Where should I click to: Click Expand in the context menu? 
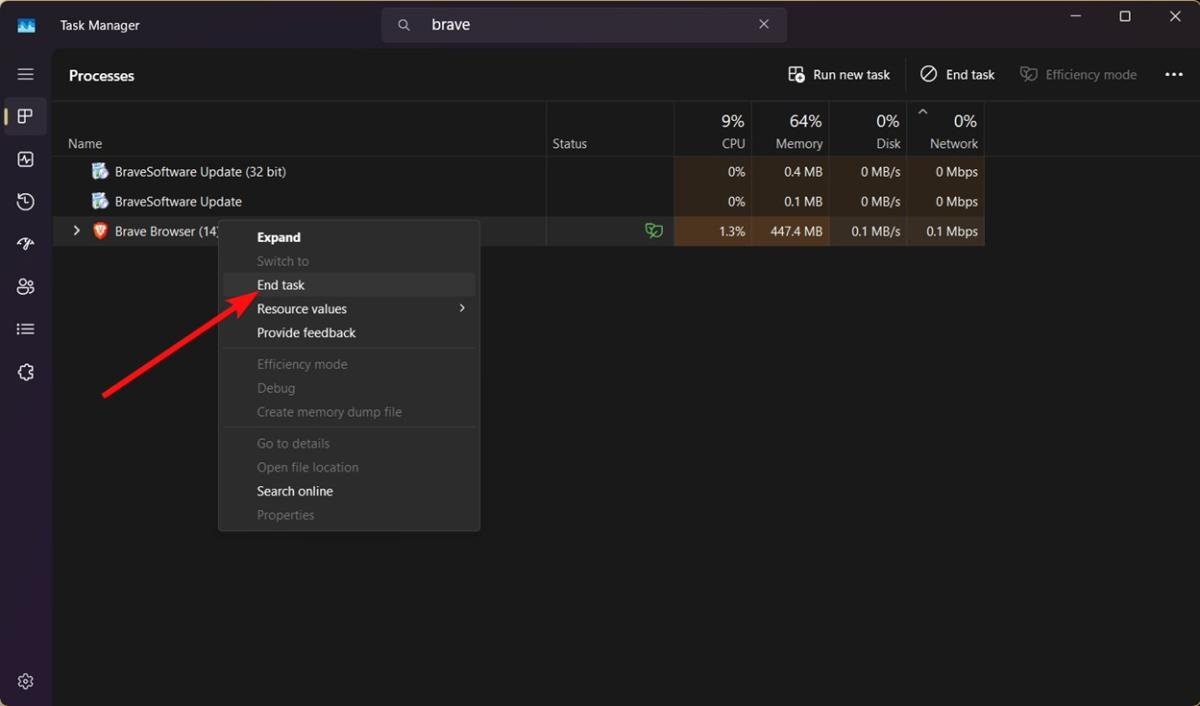point(279,237)
